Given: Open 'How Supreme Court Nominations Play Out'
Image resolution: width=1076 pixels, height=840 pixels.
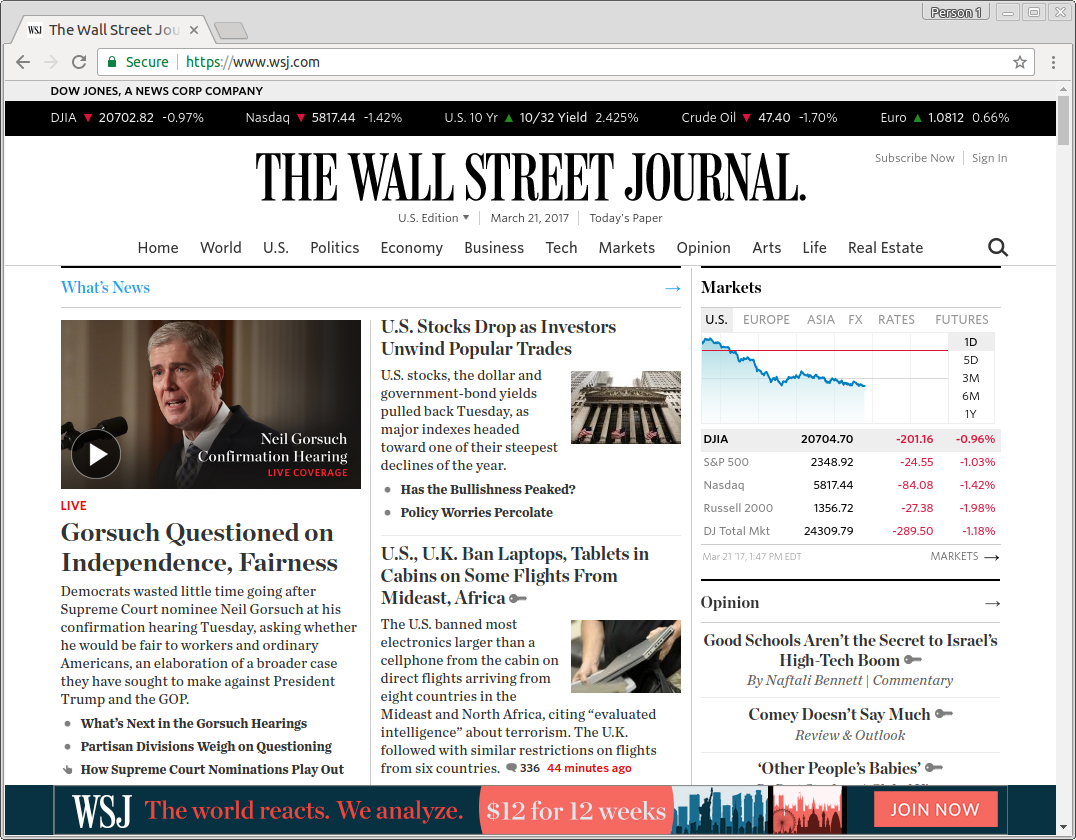Looking at the screenshot, I should (212, 769).
